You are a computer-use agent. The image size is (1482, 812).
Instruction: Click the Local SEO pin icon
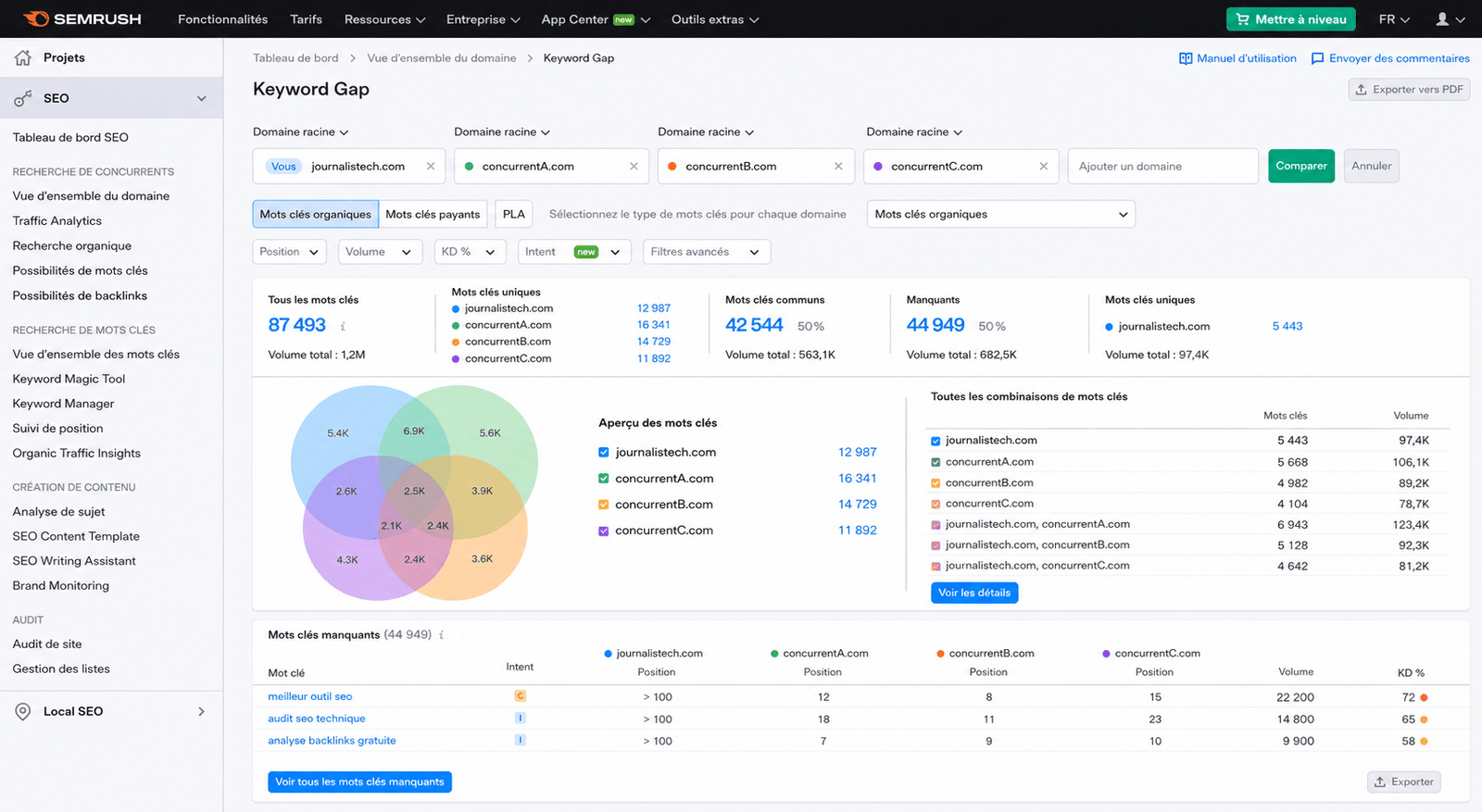[x=23, y=711]
